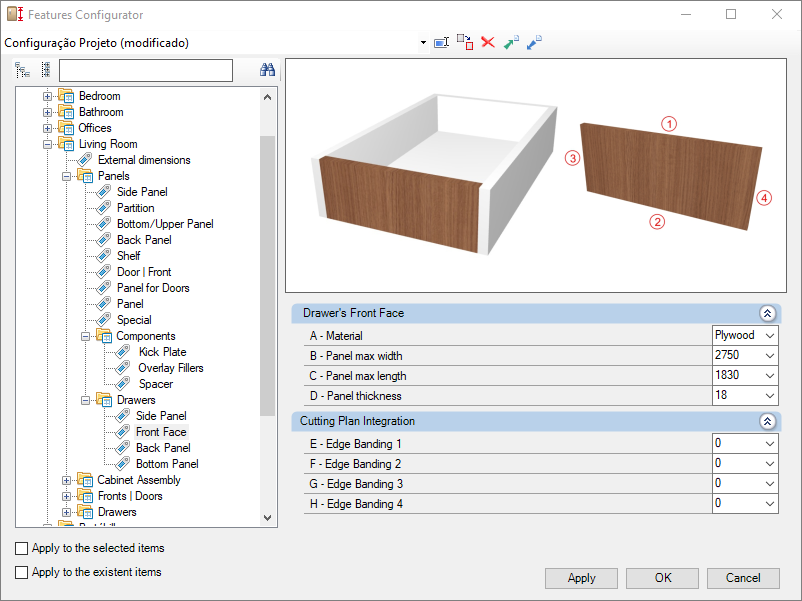Image resolution: width=802 pixels, height=601 pixels.
Task: Expand the Bathroom tree node
Action: (x=47, y=112)
